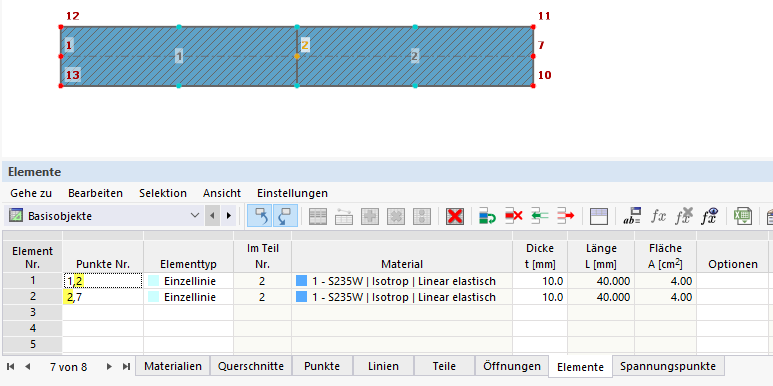773x386 pixels.
Task: Select element label 1 in the drawing
Action: pyautogui.click(x=179, y=57)
